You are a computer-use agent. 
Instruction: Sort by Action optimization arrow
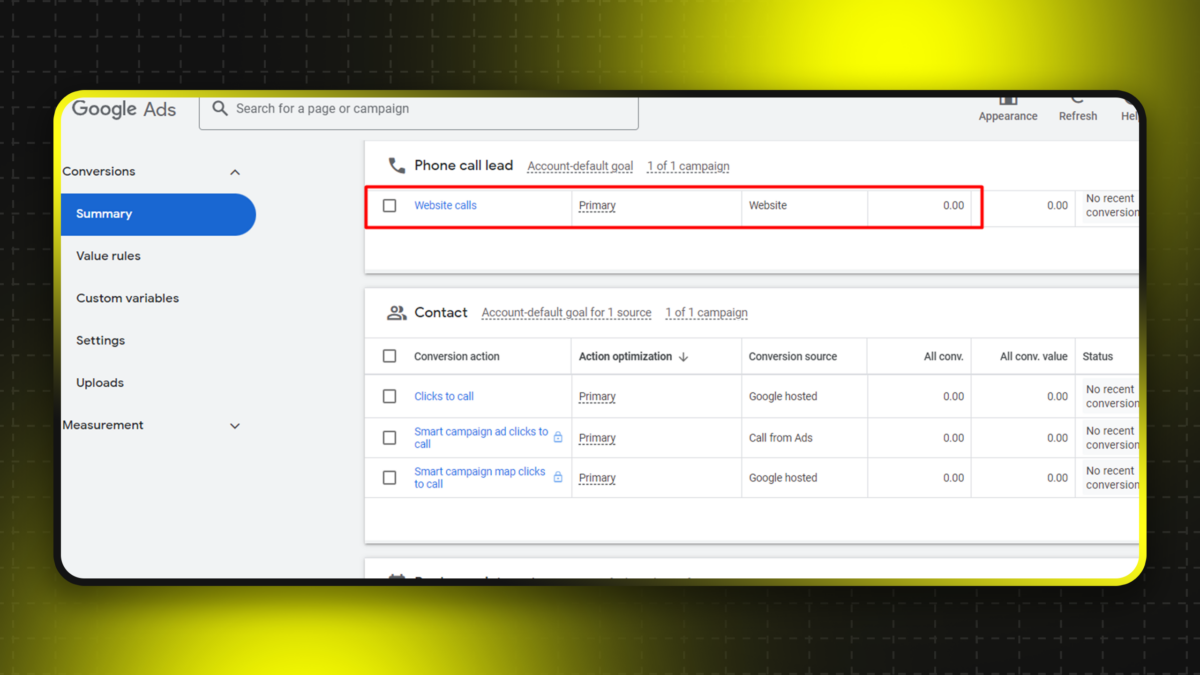[x=683, y=357]
